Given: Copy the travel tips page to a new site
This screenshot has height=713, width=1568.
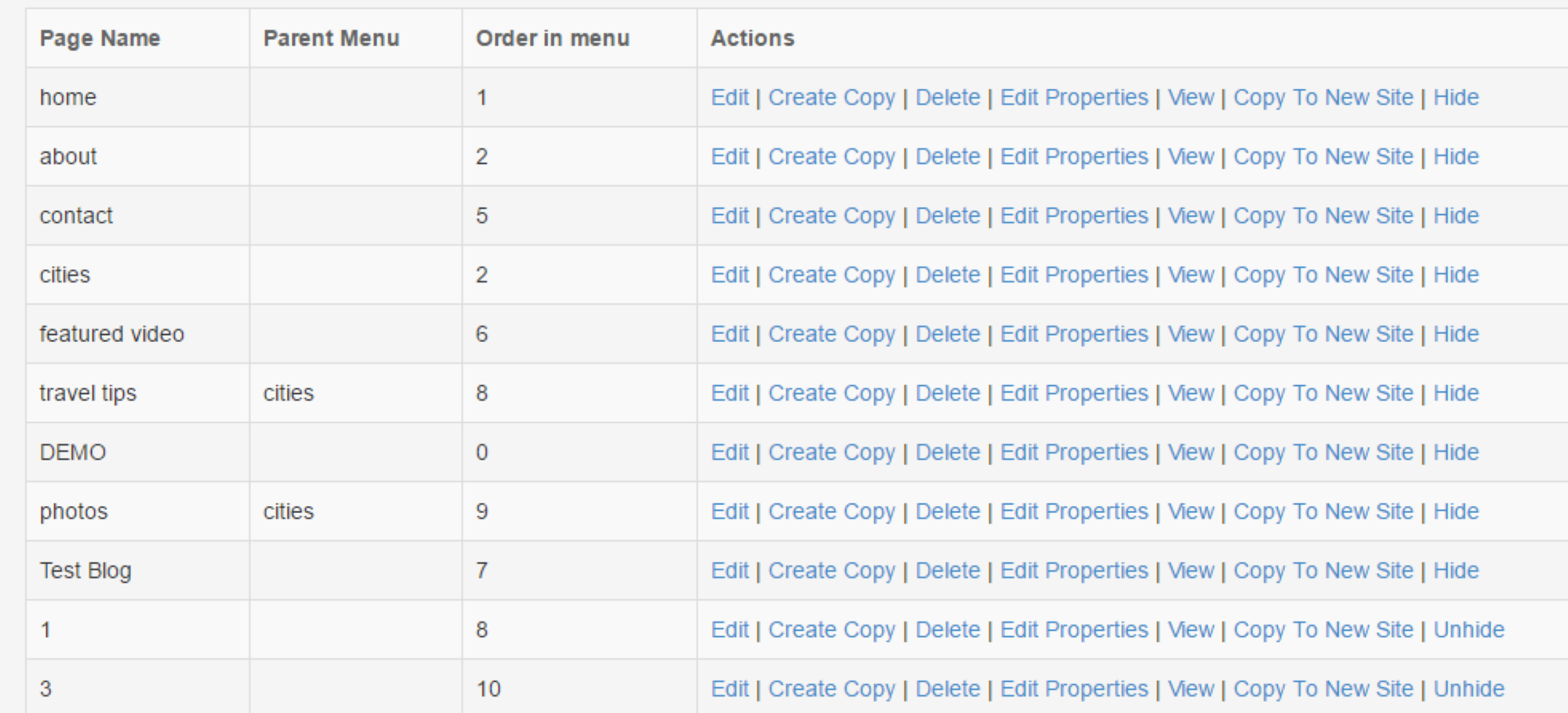Looking at the screenshot, I should click(1323, 394).
